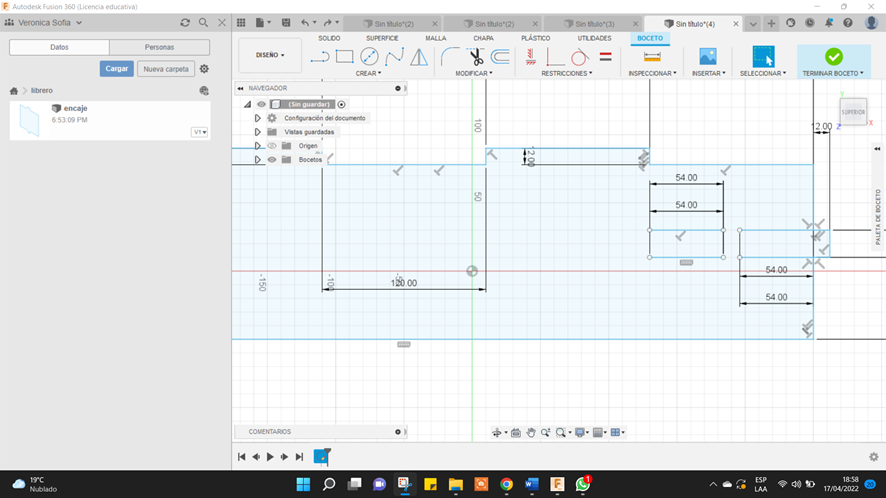The width and height of the screenshot is (886, 498).
Task: Select the Spline sketch tool
Action: pos(394,57)
